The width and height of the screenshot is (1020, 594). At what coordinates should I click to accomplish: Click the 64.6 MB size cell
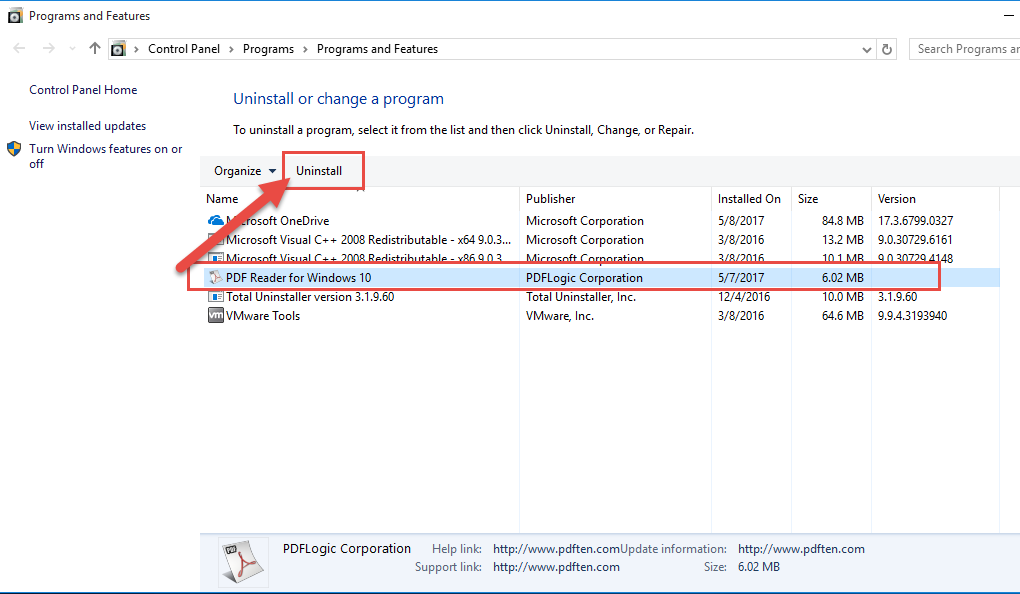[x=842, y=316]
